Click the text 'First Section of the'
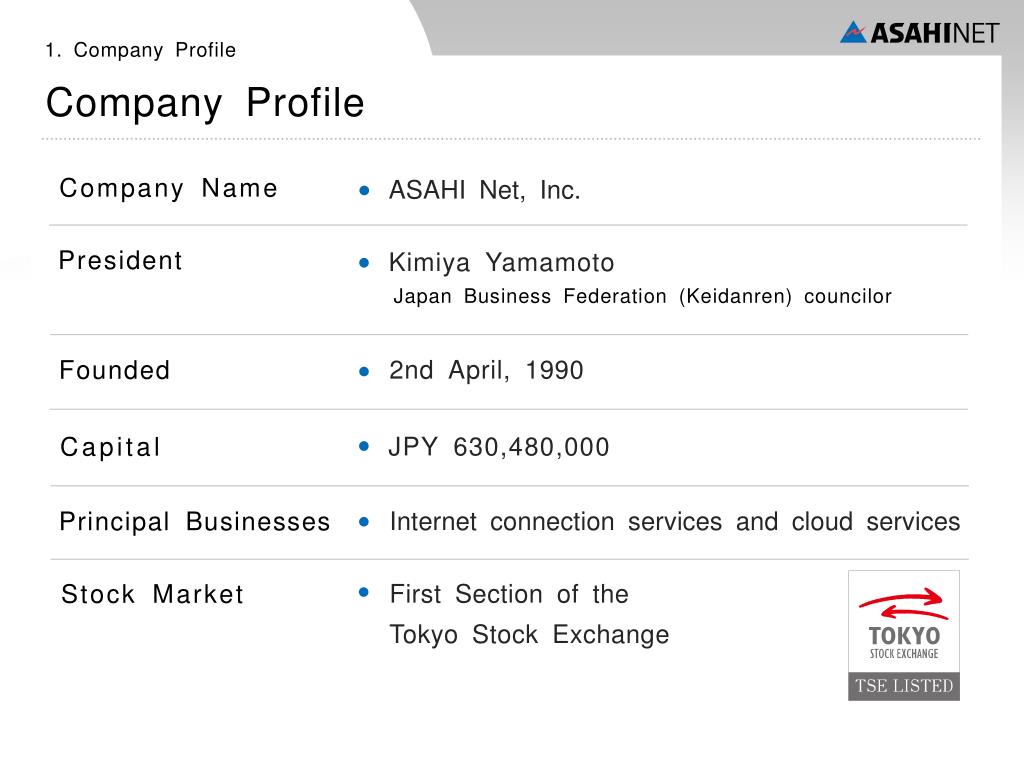1024x768 pixels. pos(509,594)
